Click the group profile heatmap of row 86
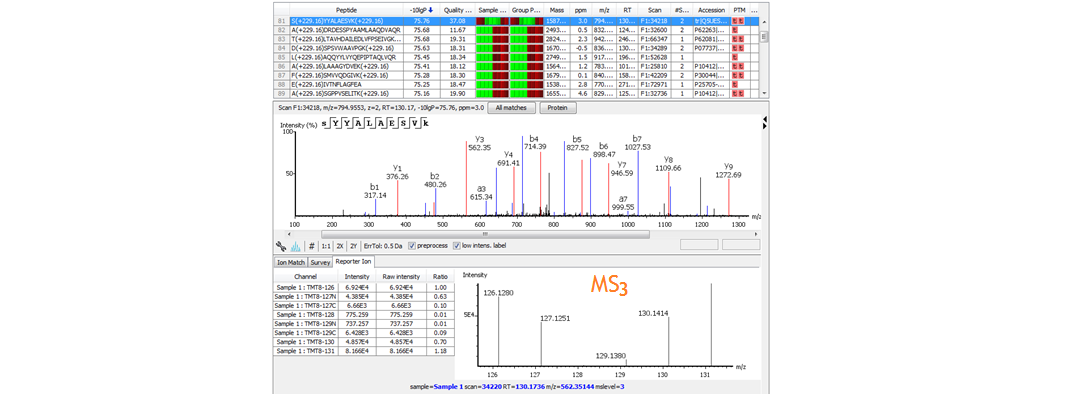 tap(526, 67)
